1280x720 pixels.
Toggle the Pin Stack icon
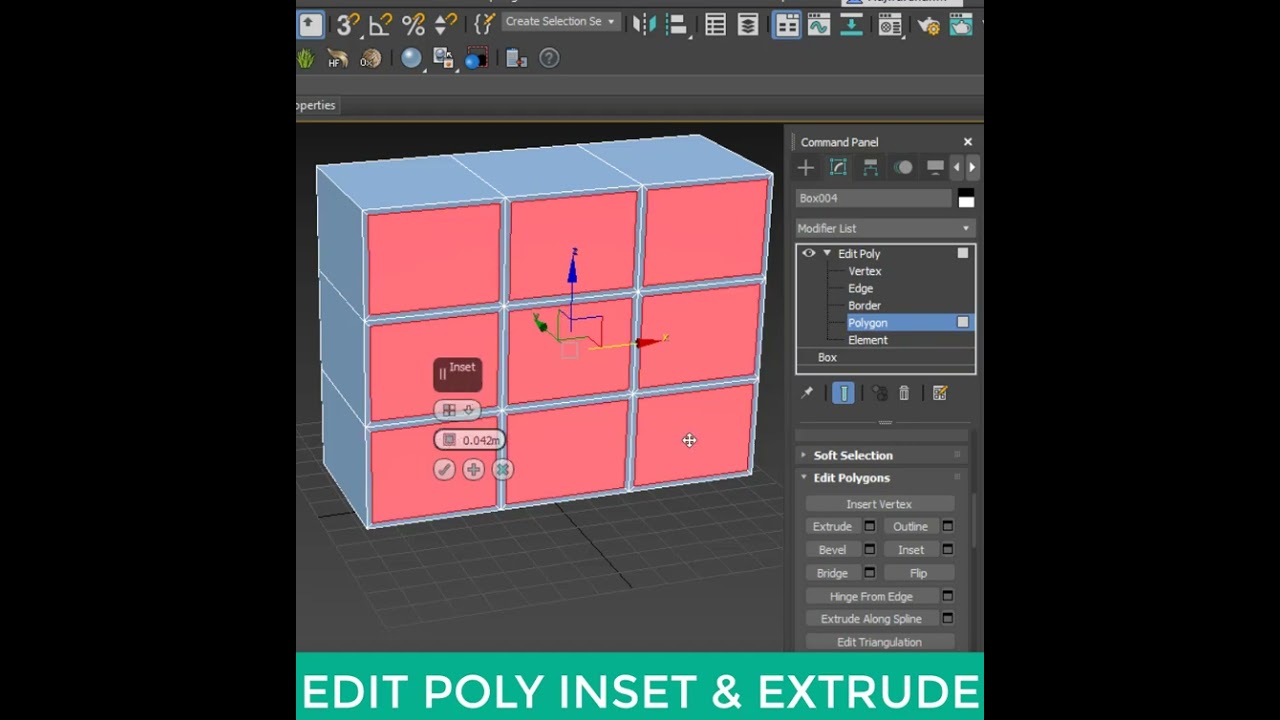click(x=807, y=394)
